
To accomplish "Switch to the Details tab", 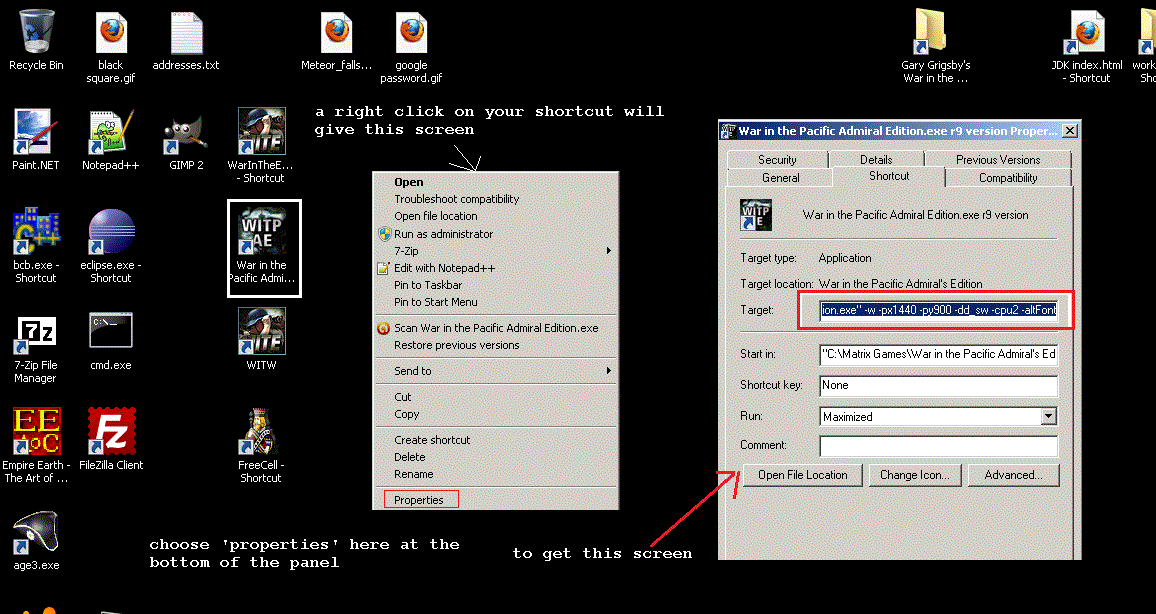I will 876,159.
